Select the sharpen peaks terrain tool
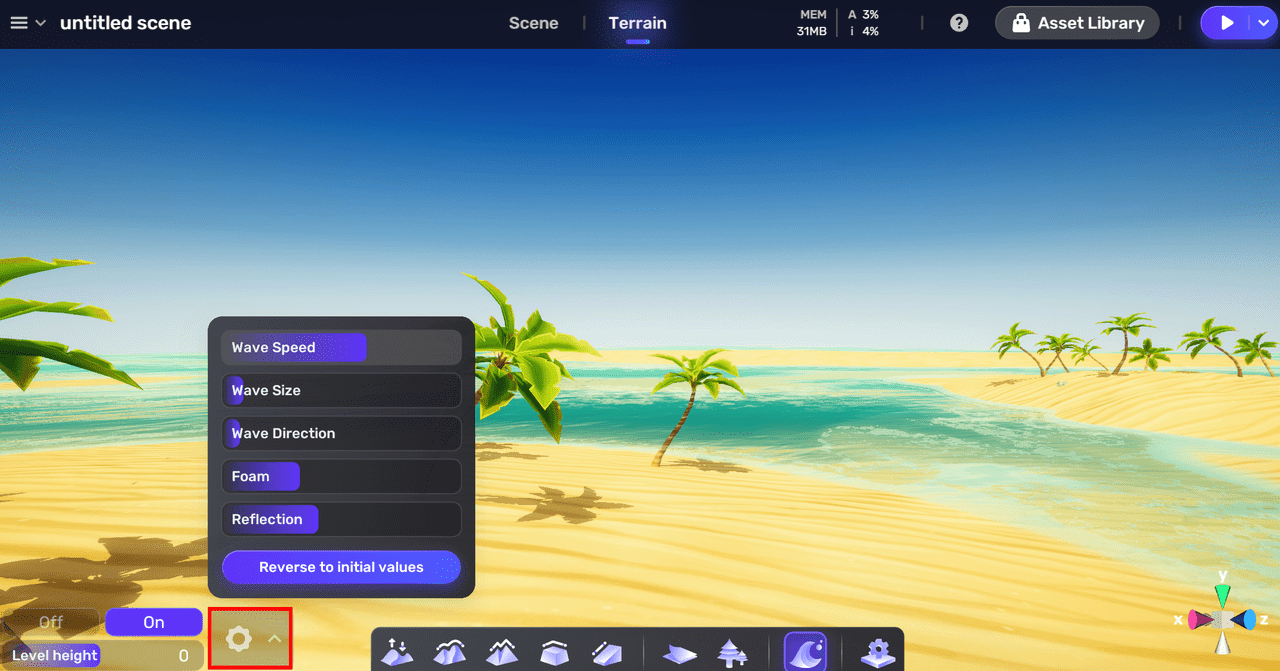 click(501, 653)
